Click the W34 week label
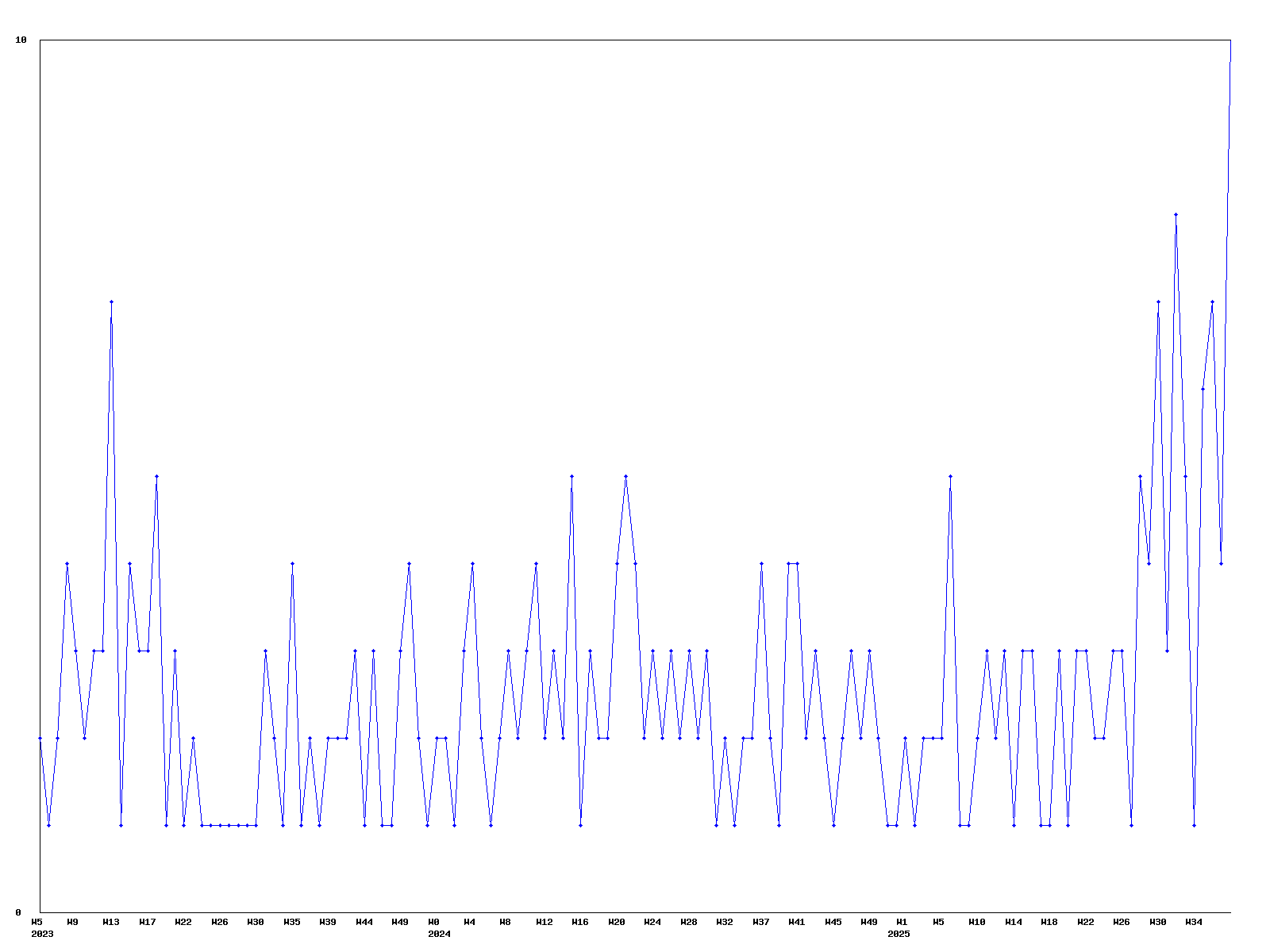 pos(1193,922)
